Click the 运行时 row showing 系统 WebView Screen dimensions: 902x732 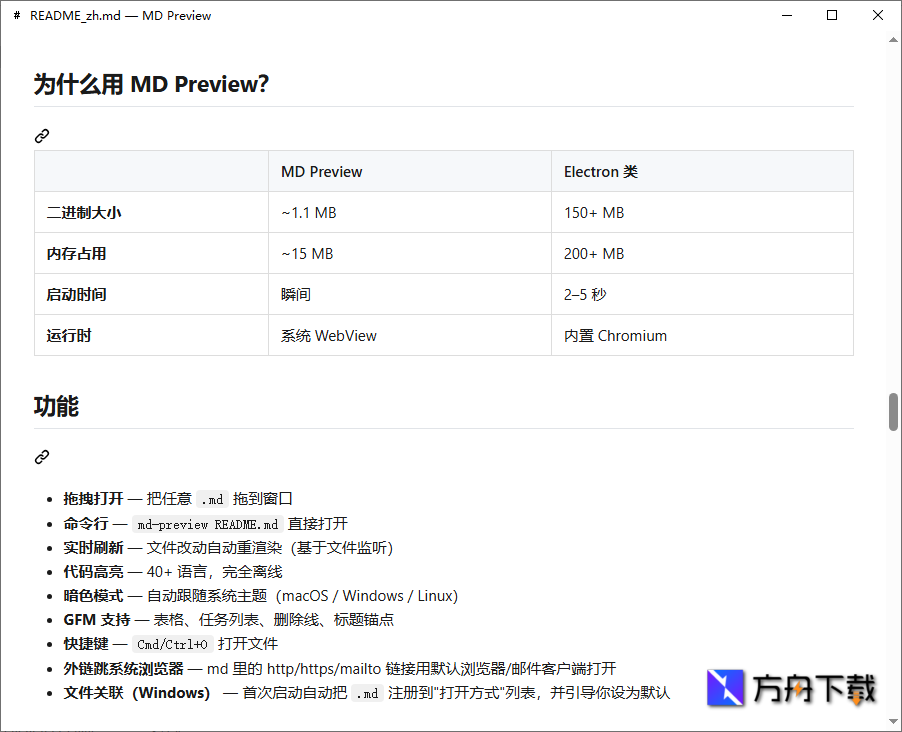pyautogui.click(x=328, y=335)
